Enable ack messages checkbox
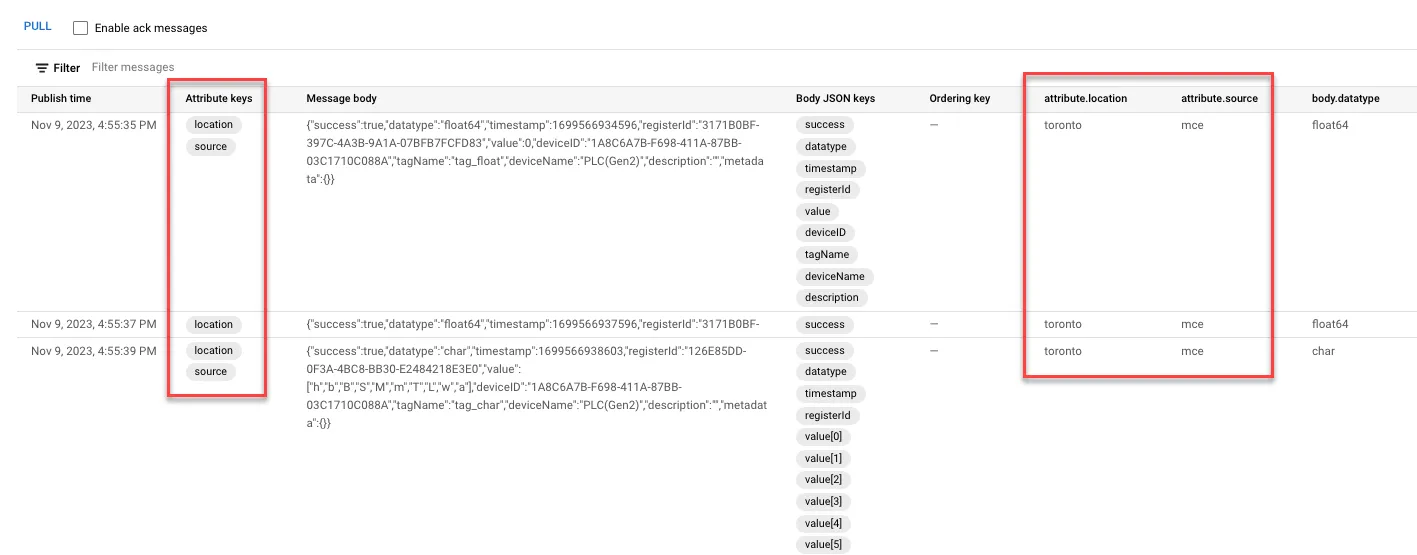Viewport: 1417px width, 555px height. tap(80, 28)
